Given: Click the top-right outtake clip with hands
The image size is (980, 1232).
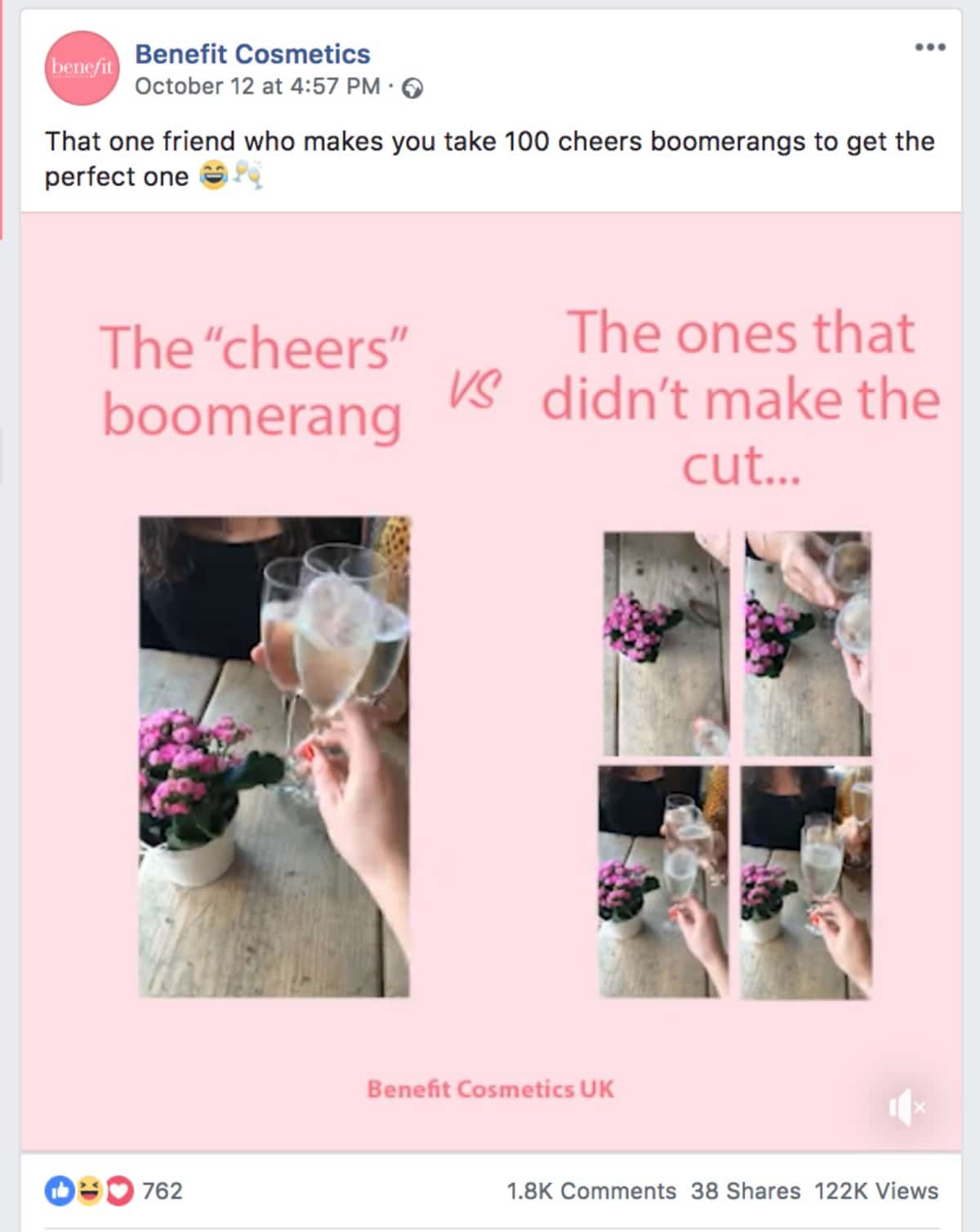Looking at the screenshot, I should click(808, 644).
